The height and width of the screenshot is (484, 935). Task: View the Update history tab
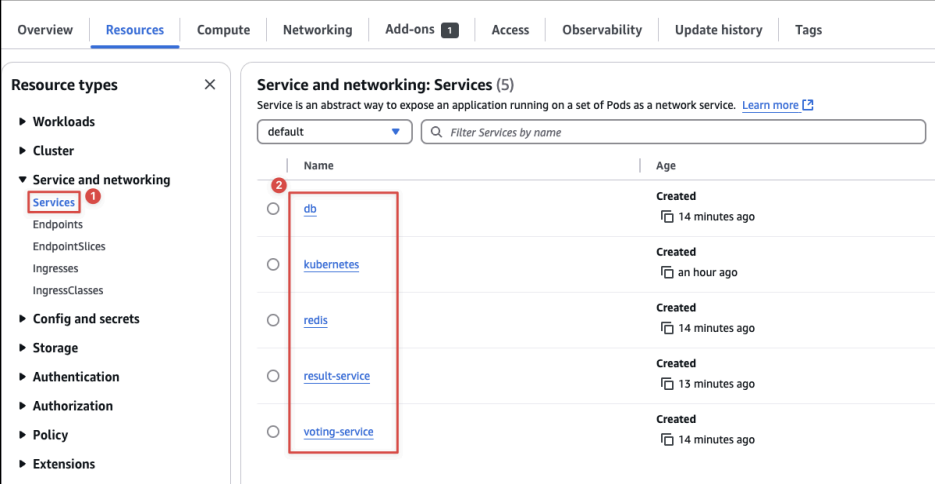(719, 30)
